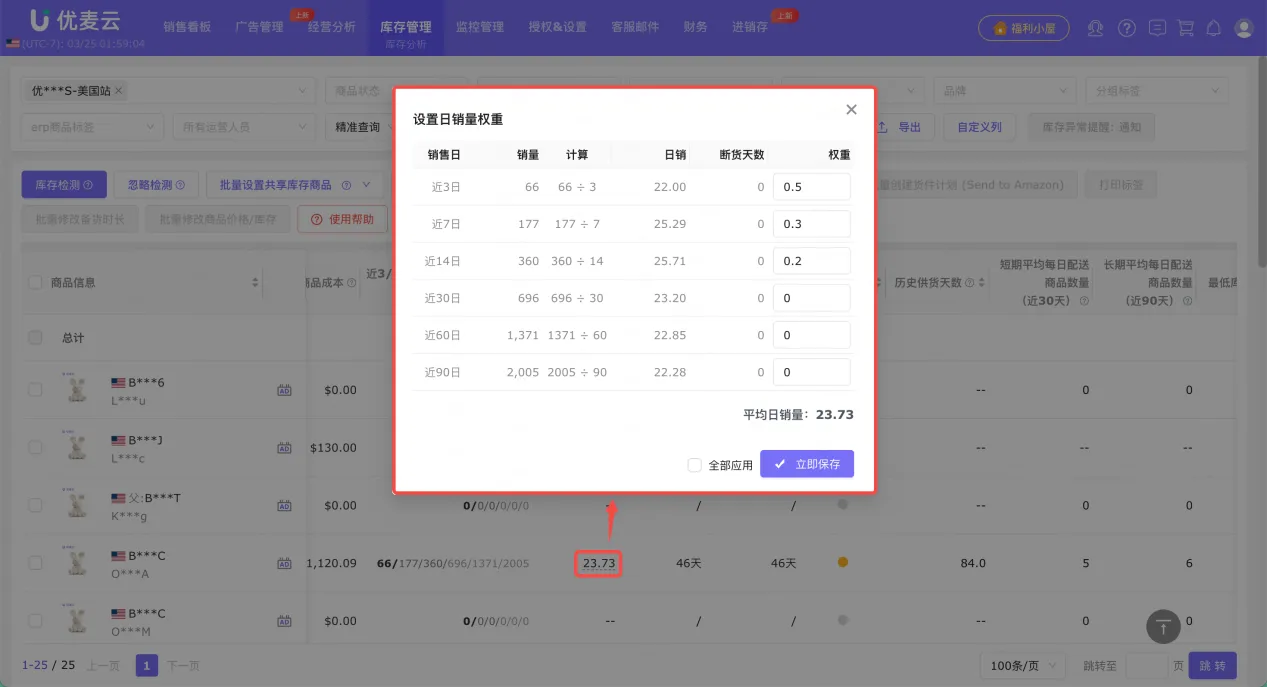This screenshot has height=687, width=1267.
Task: Click 使用帮助 button
Action: tap(342, 219)
